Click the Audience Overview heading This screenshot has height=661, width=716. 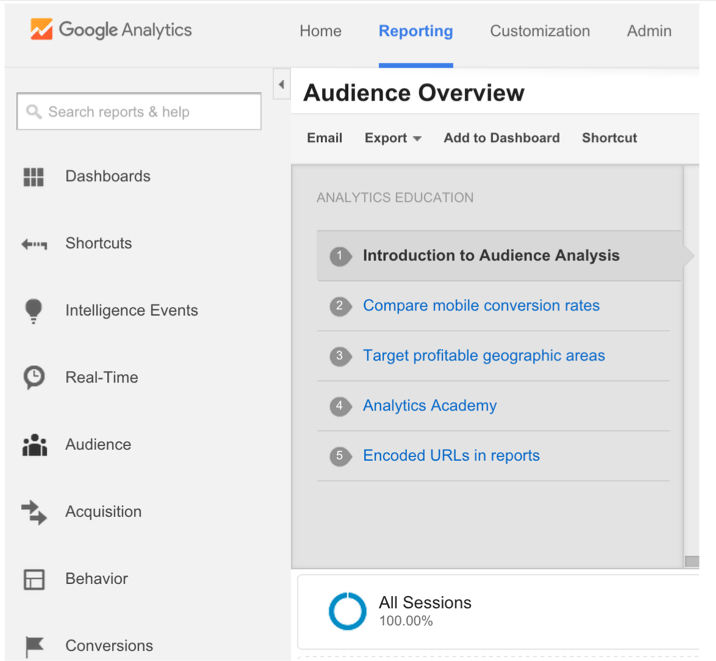(x=414, y=93)
